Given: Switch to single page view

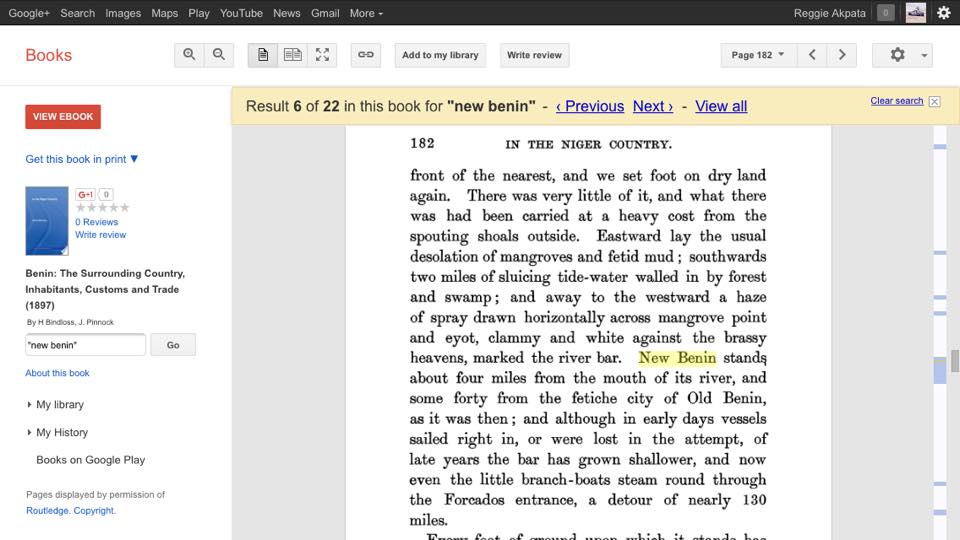Looking at the screenshot, I should (x=263, y=55).
